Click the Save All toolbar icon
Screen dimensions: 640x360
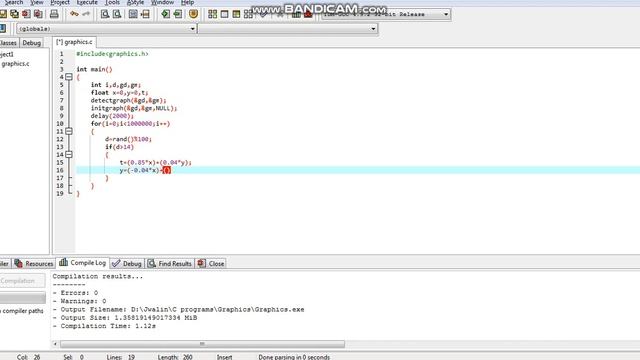15,14
